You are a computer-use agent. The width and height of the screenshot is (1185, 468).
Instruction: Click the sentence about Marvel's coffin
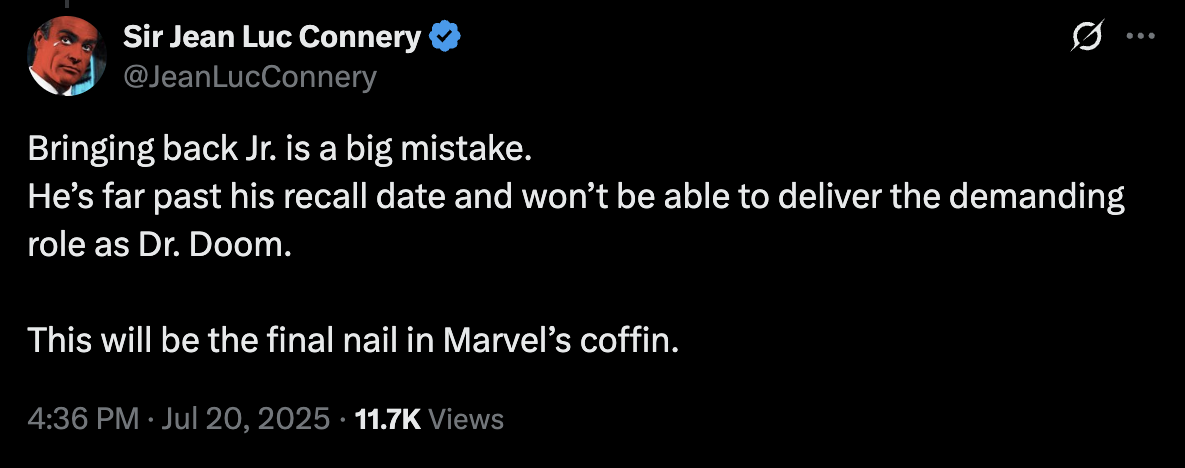point(353,340)
